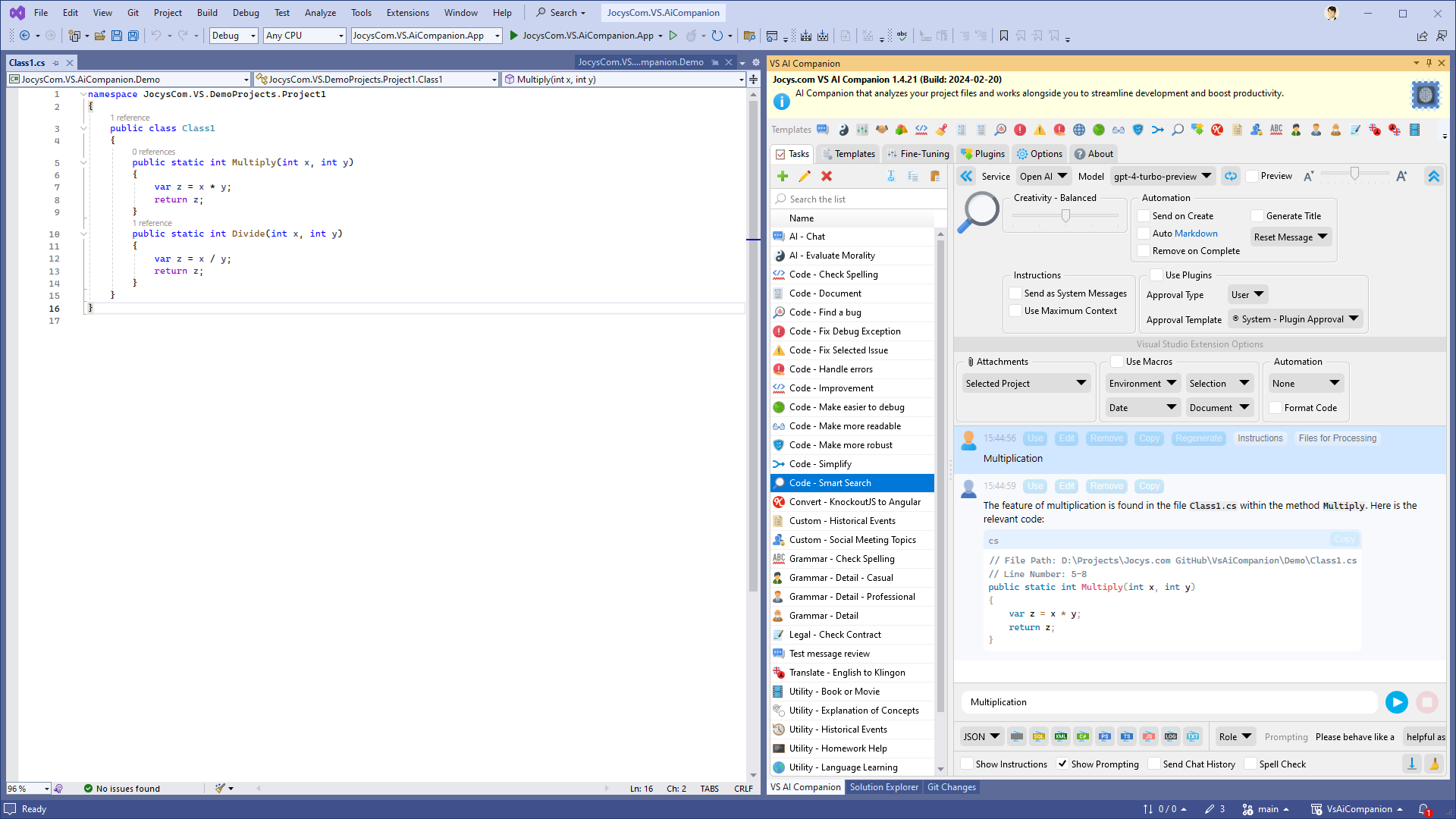
Task: Open the Debug configuration dropdown
Action: click(234, 36)
